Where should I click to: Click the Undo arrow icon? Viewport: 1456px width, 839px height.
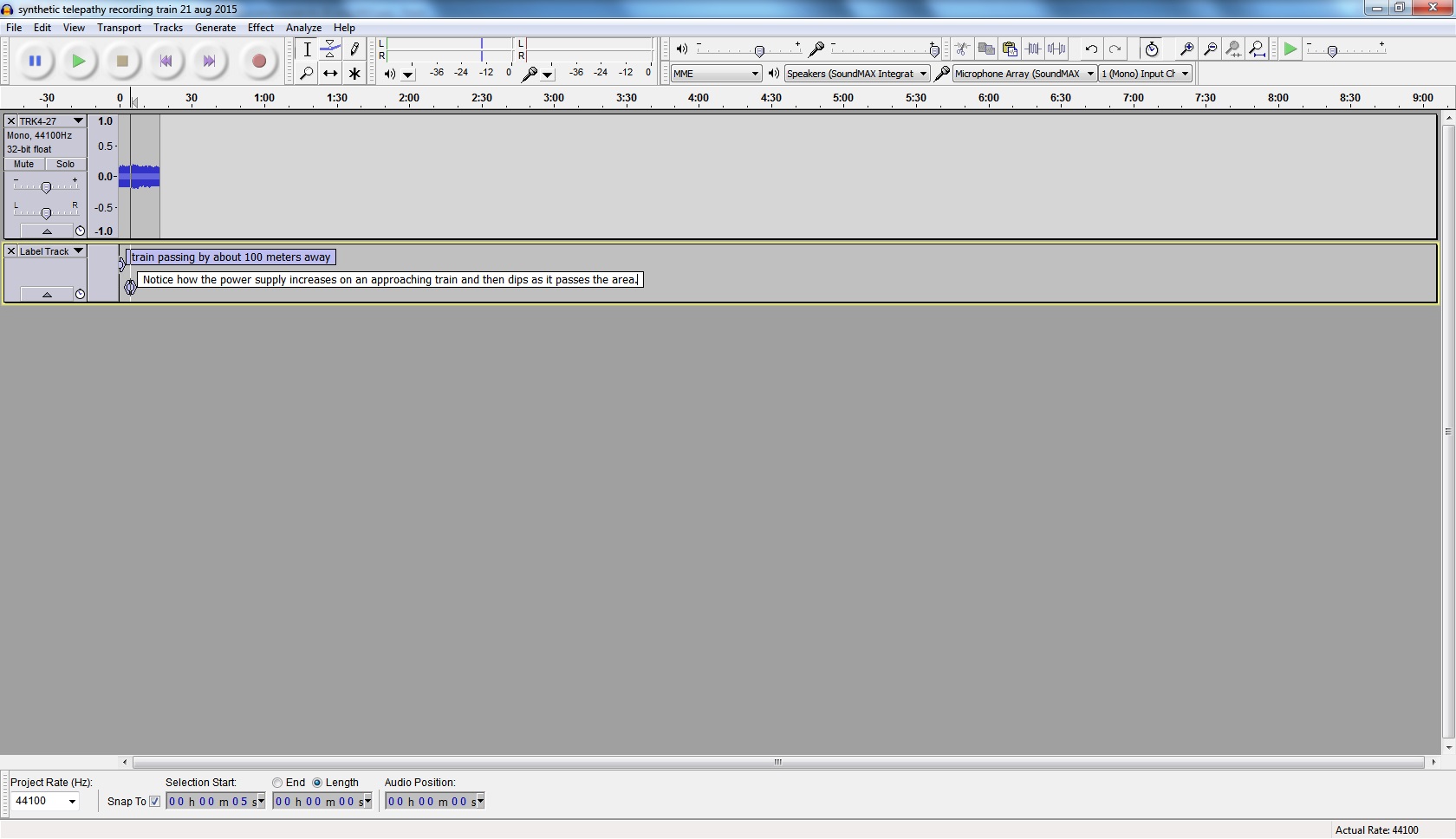(1091, 49)
